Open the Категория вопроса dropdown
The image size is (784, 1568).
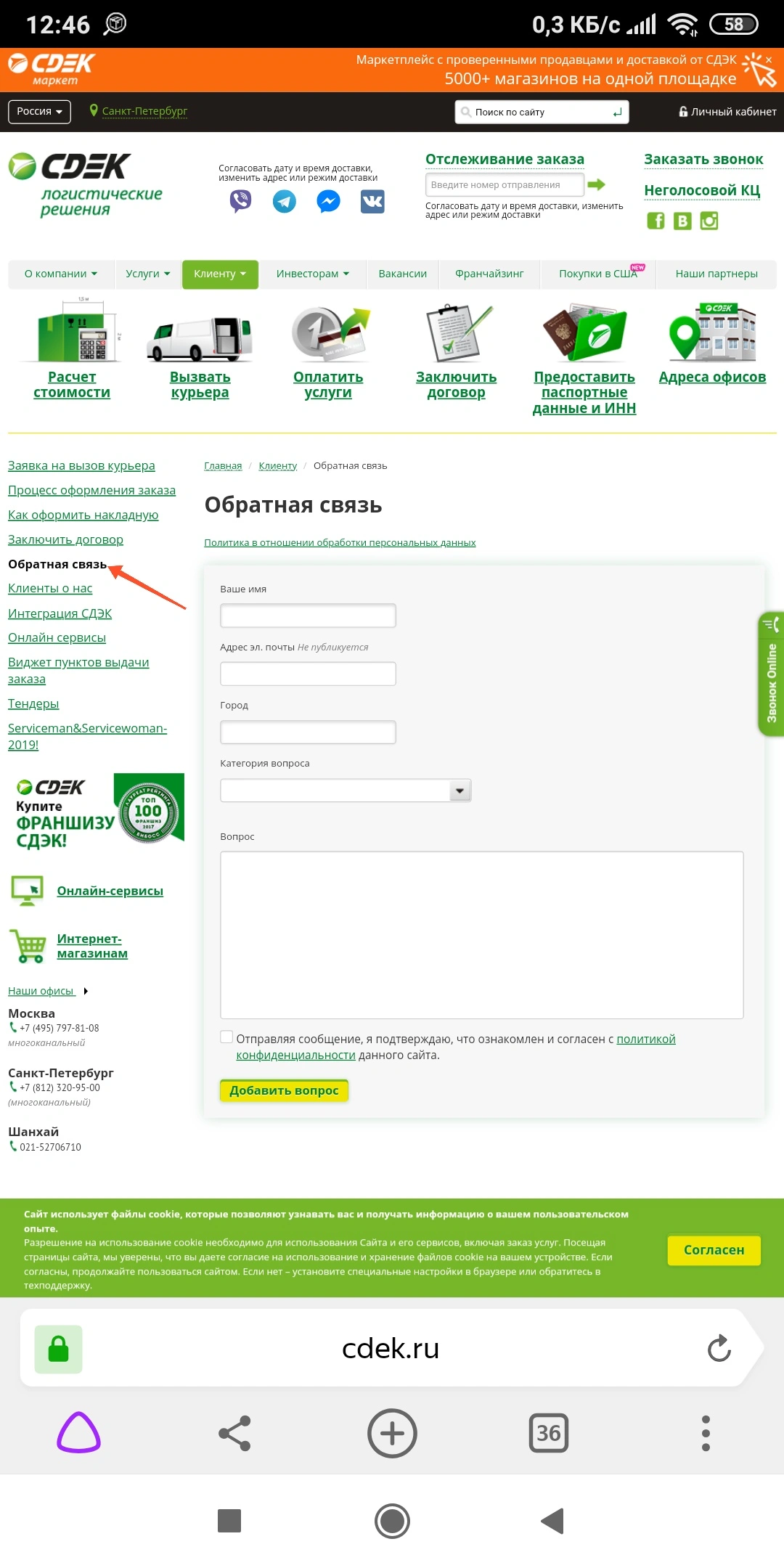pos(346,791)
